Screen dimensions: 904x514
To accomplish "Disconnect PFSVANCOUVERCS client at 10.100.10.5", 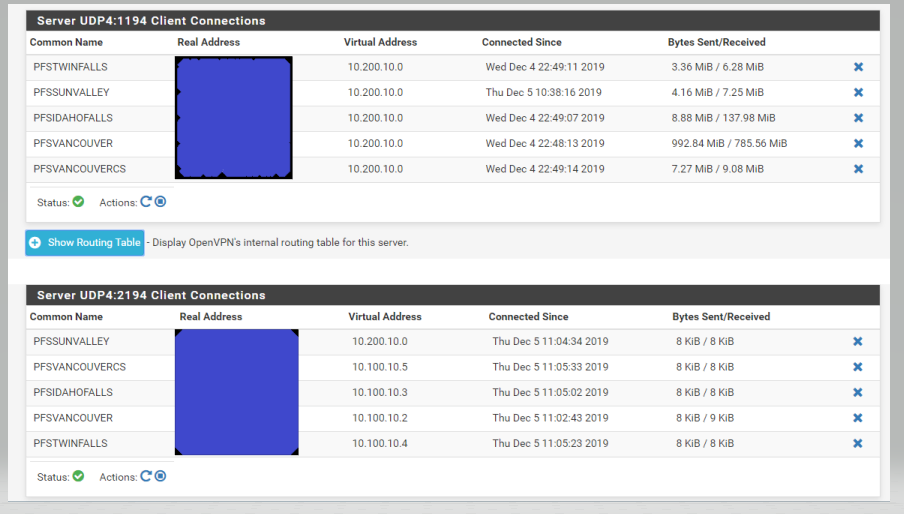I will (857, 367).
